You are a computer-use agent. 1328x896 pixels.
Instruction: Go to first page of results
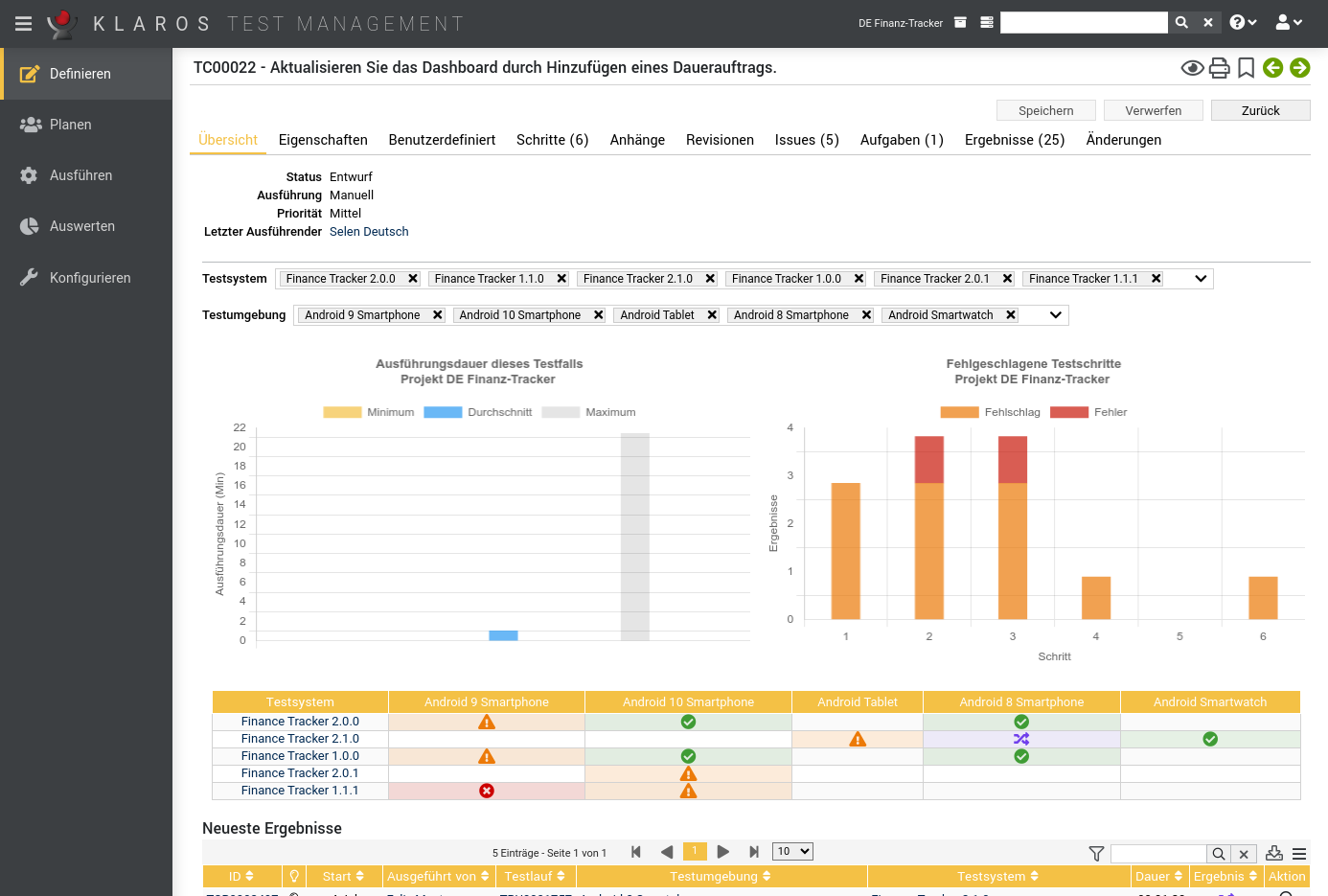pyautogui.click(x=636, y=852)
